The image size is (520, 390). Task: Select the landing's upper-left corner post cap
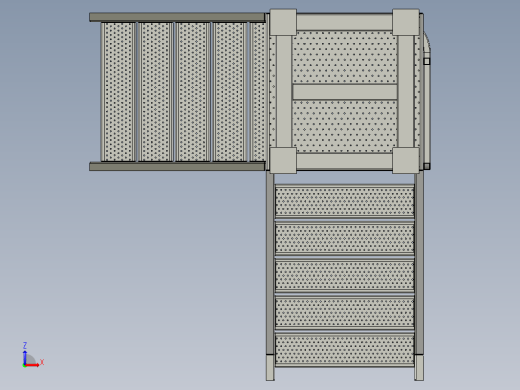[283, 22]
